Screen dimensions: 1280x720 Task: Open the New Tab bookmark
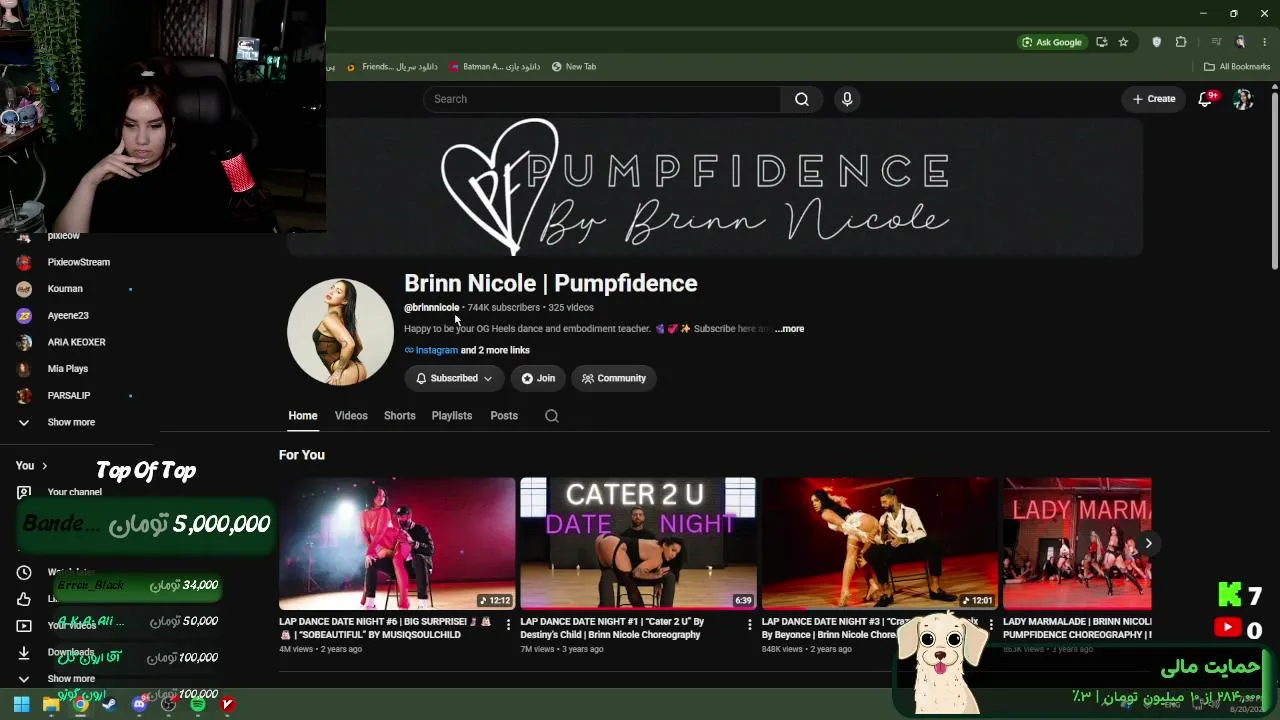click(x=574, y=67)
